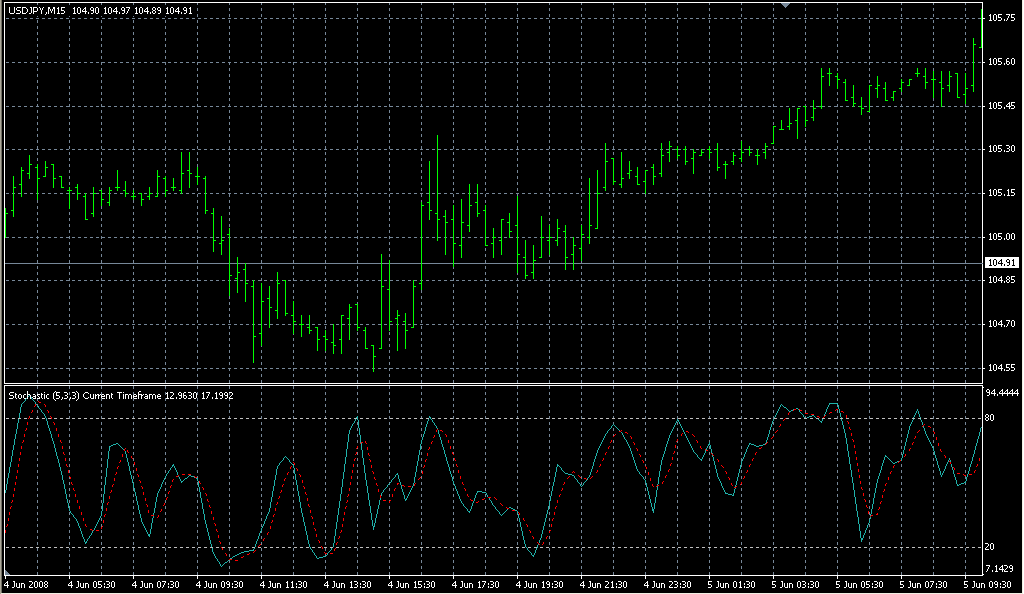This screenshot has height=594, width=1024.
Task: Click the lowest price bar near 104.55
Action: coord(374,358)
